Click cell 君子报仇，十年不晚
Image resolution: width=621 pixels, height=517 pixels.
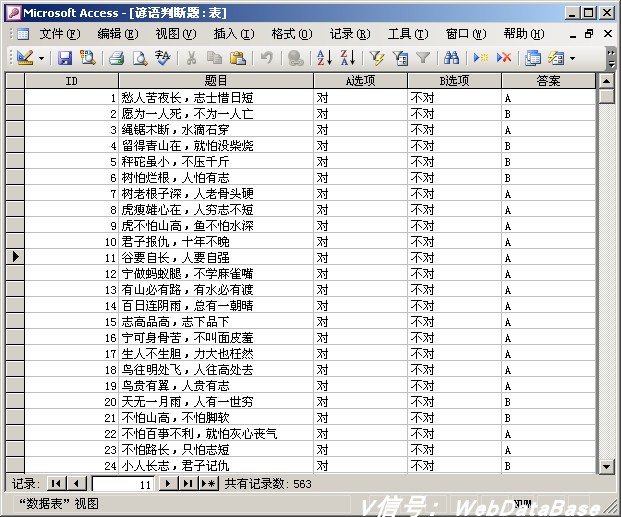[216, 241]
